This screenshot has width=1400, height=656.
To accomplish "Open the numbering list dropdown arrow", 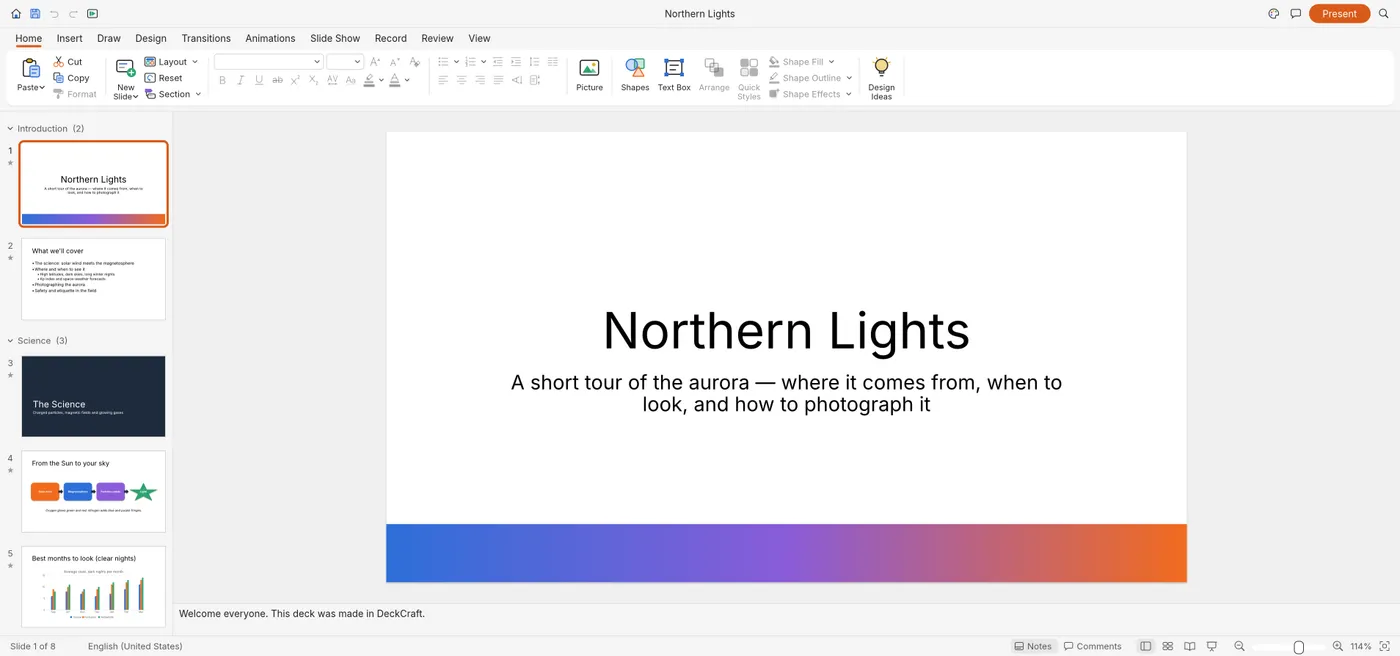I will [x=484, y=62].
